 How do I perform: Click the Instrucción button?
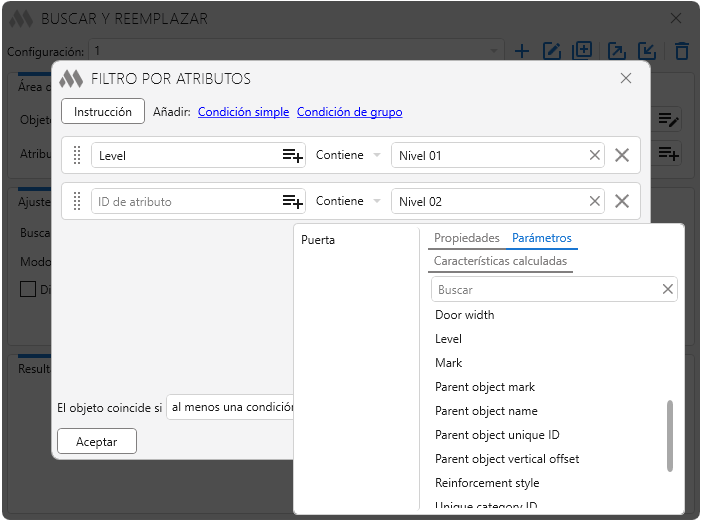coord(103,111)
